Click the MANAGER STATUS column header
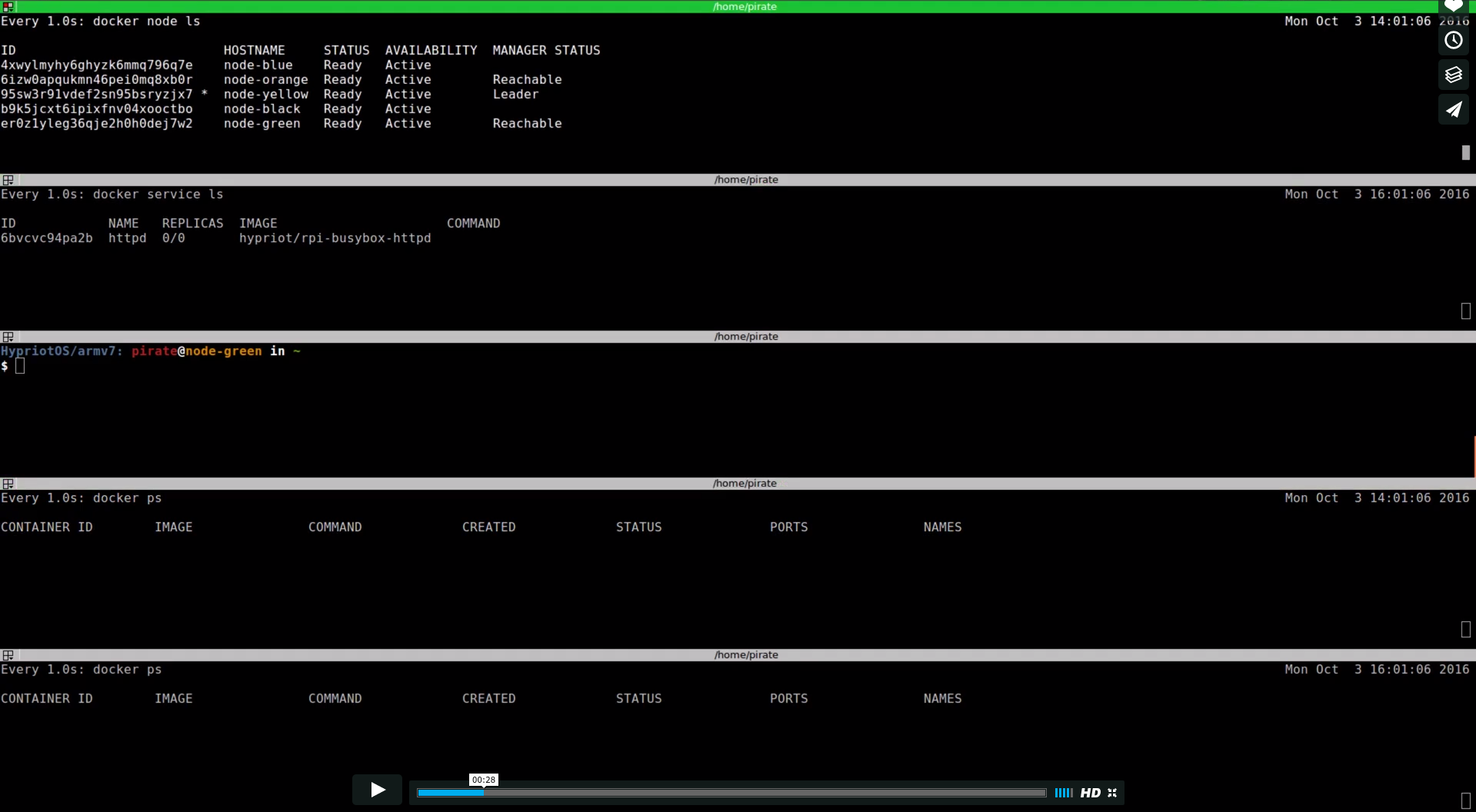The image size is (1476, 812). coord(546,51)
